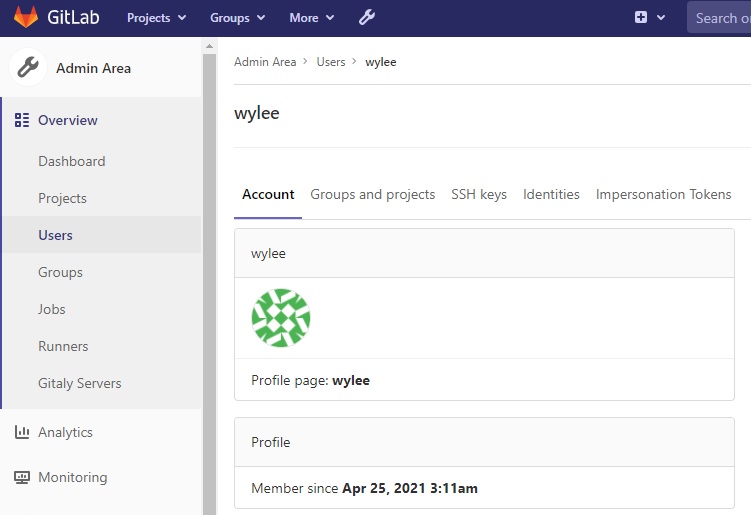Switch to the Identities tab

[x=551, y=195]
